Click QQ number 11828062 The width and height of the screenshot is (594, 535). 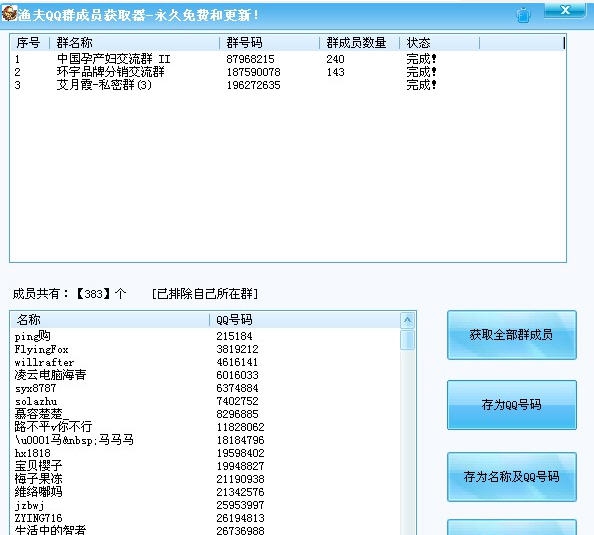click(240, 427)
